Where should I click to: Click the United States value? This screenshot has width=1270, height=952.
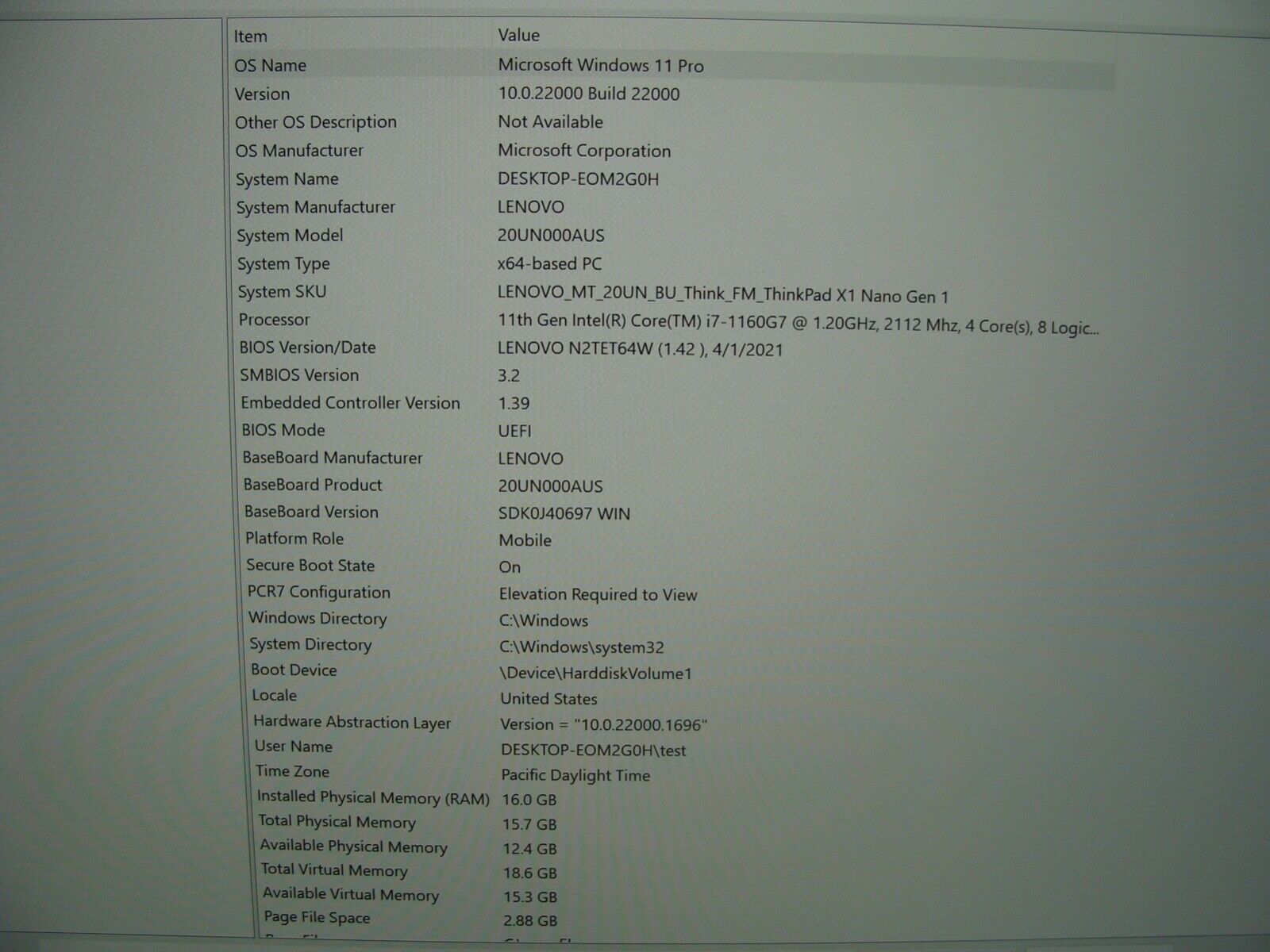click(548, 699)
